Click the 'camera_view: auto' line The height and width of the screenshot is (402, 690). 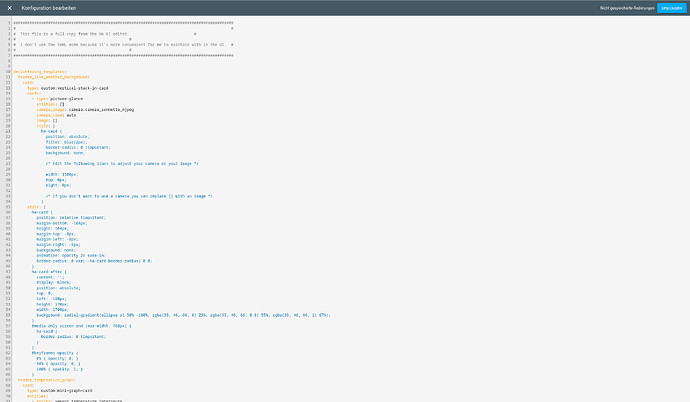coord(56,115)
